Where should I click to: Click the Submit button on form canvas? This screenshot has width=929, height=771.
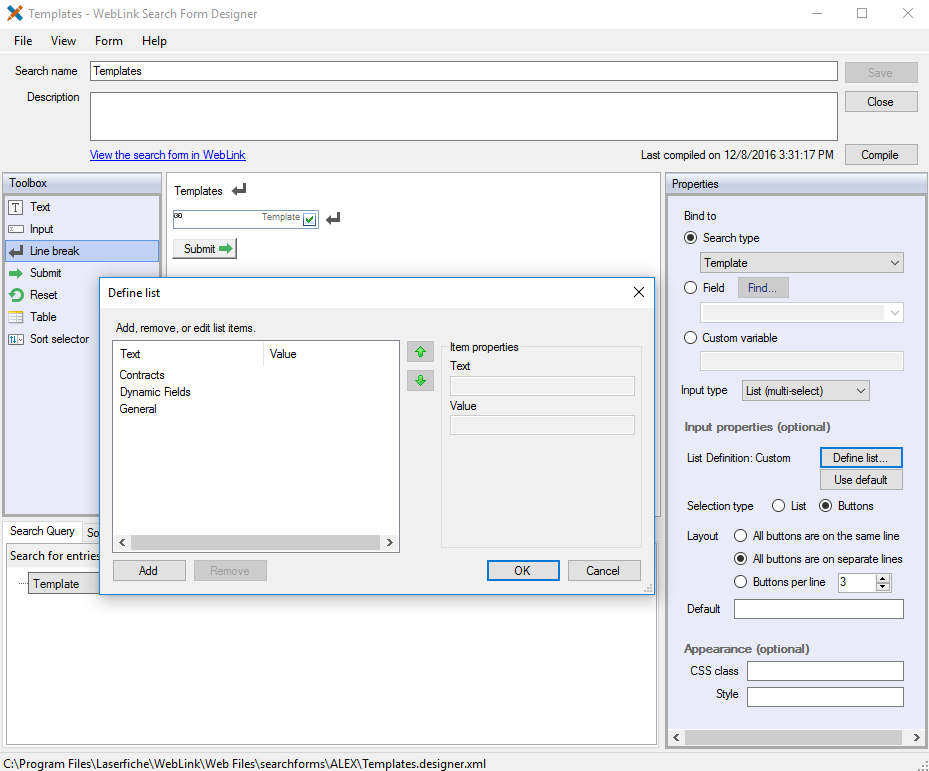(204, 249)
